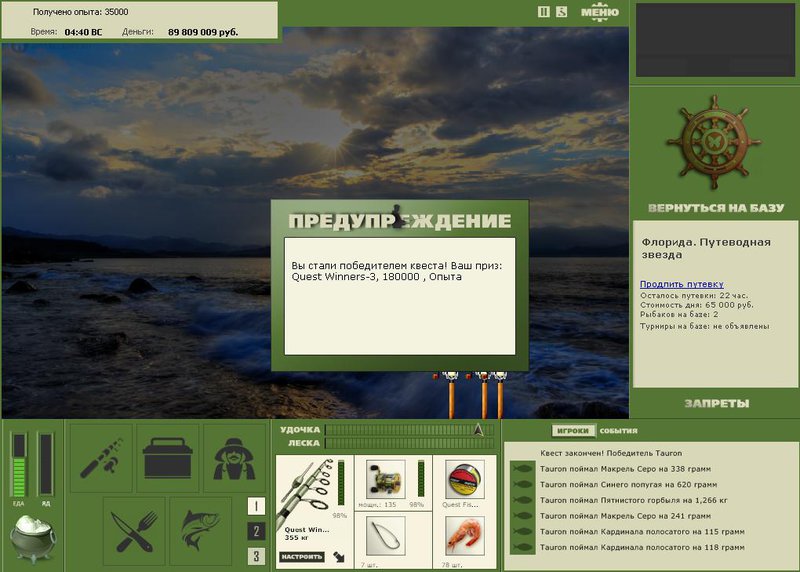Viewport: 800px width, 572px height.
Task: Switch to the СОБЫТИЯ tab
Action: (618, 431)
